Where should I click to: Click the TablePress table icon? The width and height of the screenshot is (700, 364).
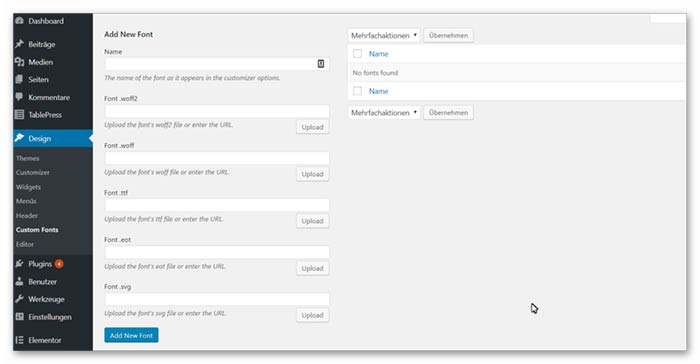click(x=19, y=114)
